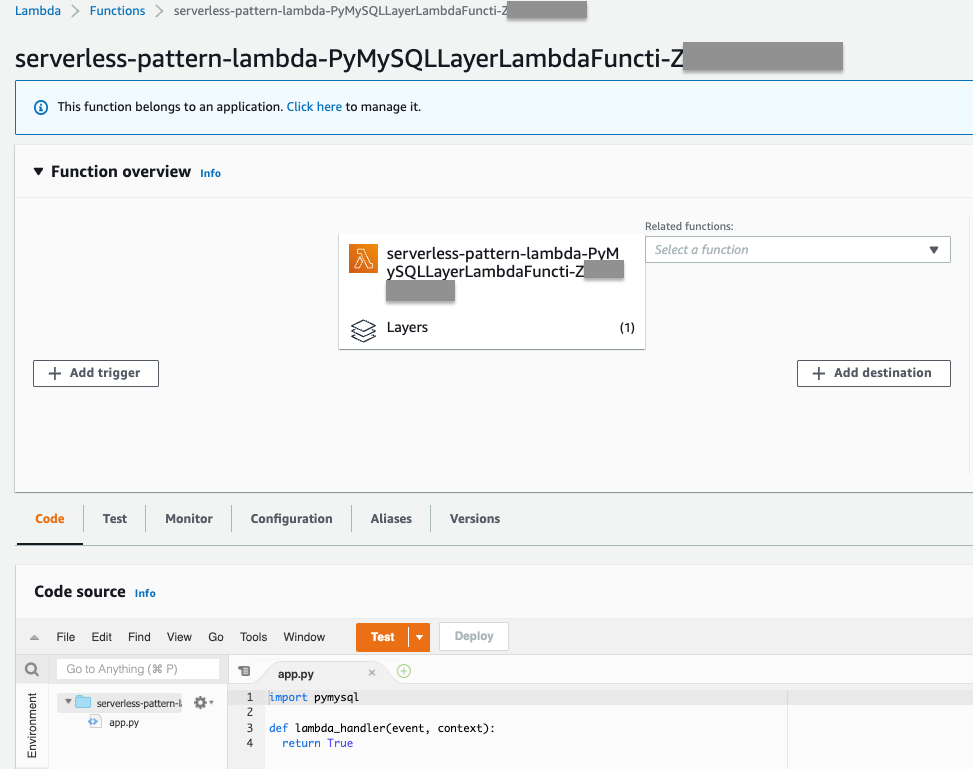Add new editor tab with plus icon
The image size is (973, 769).
tap(404, 671)
